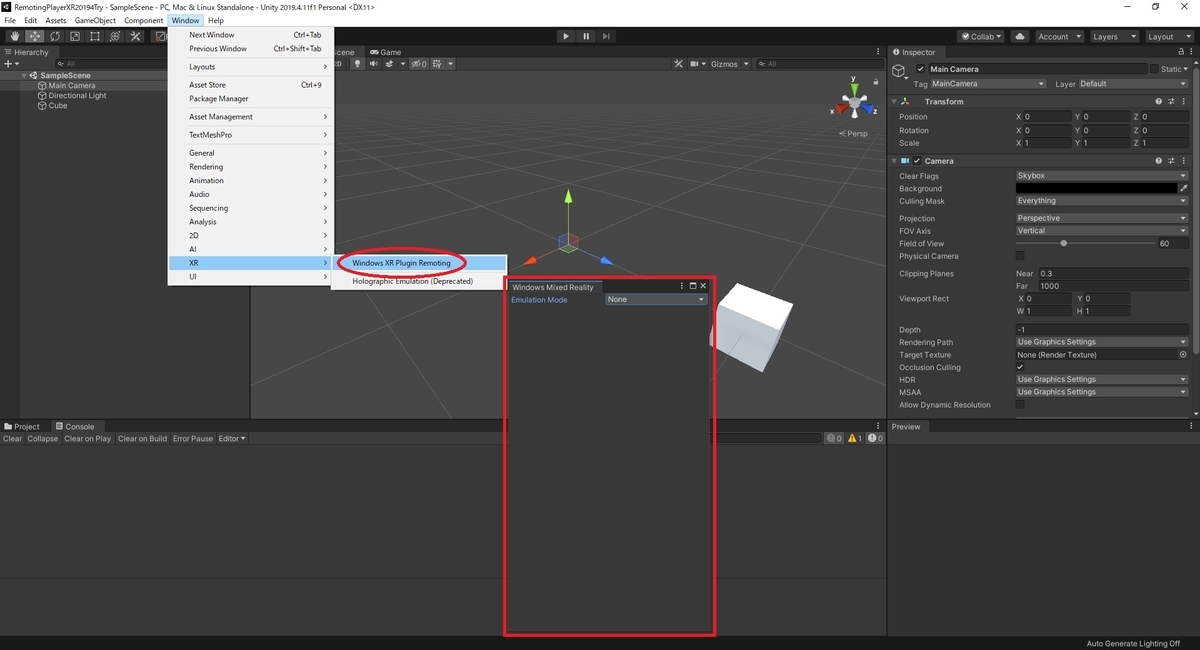Switch to the Game tab
The width and height of the screenshot is (1200, 650).
coord(386,52)
